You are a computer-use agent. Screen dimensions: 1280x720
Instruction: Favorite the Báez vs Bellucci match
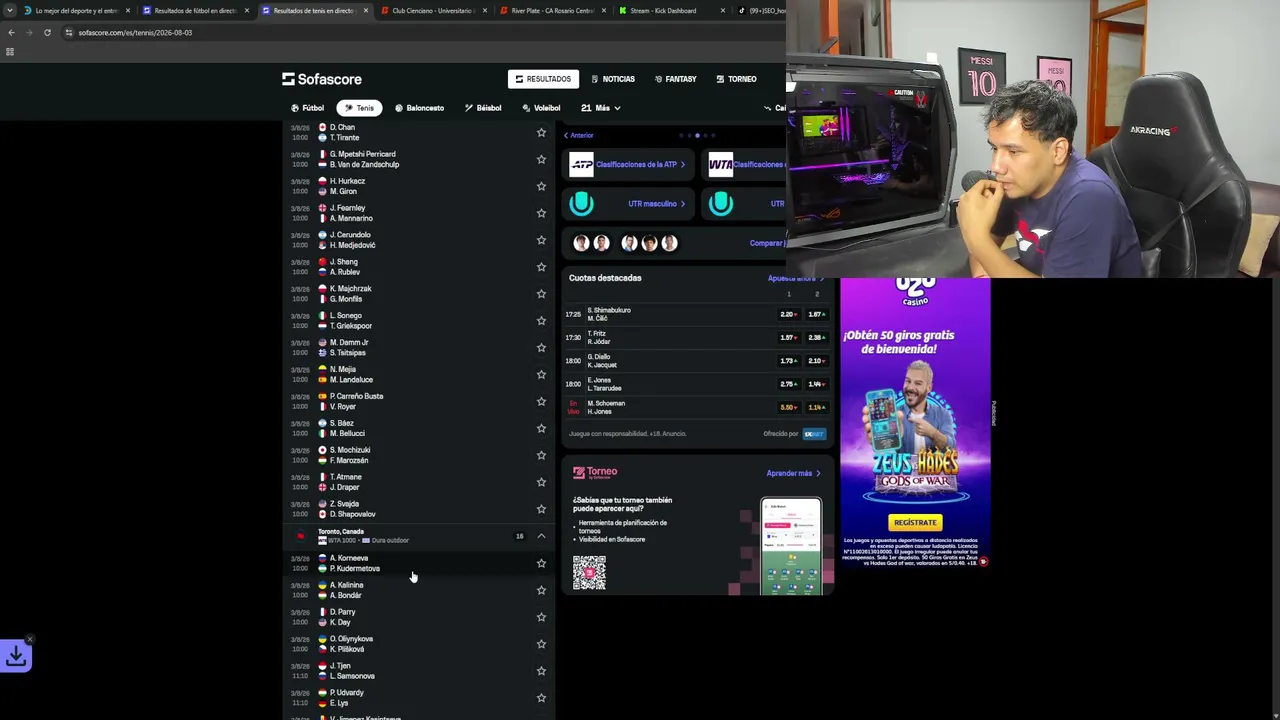tap(541, 428)
